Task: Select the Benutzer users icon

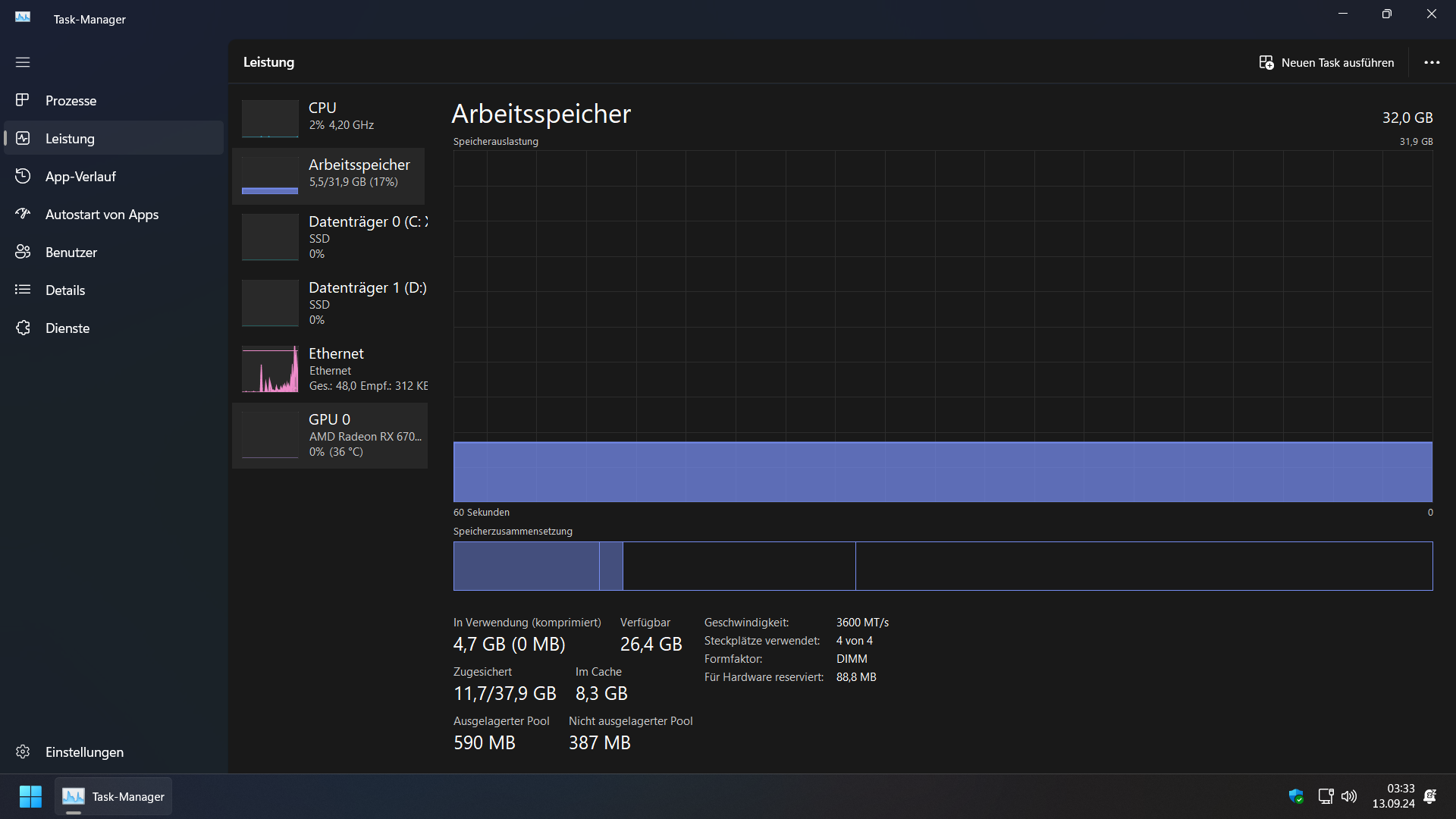Action: (23, 252)
